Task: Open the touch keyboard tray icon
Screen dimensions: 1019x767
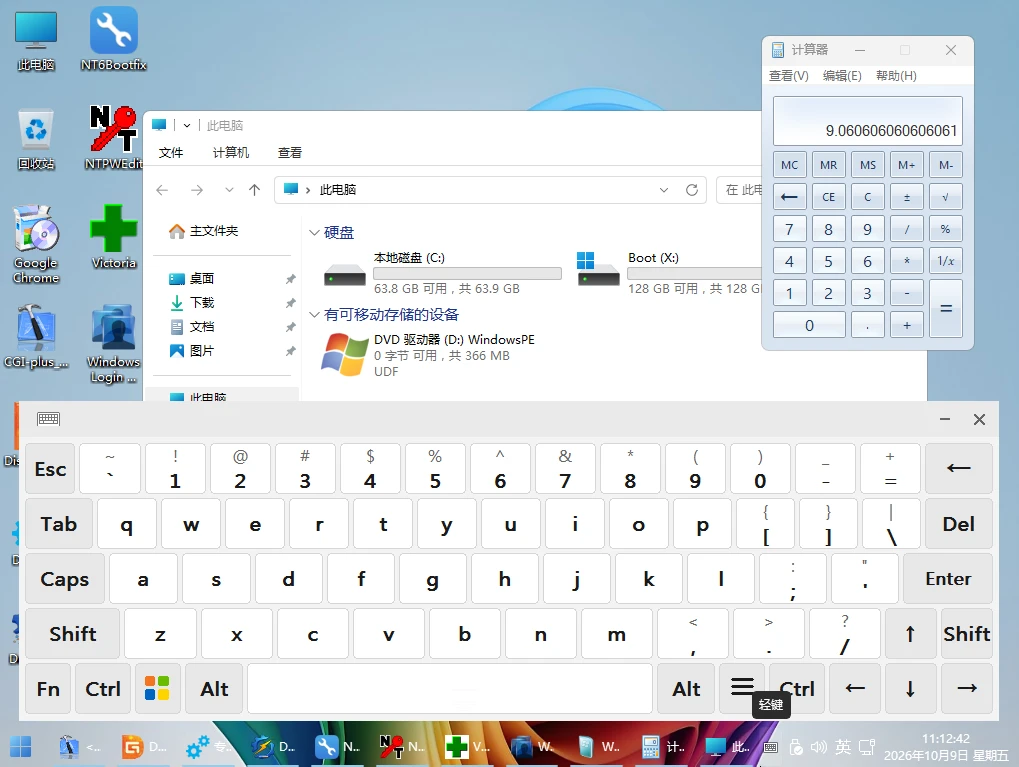Action: coord(770,748)
